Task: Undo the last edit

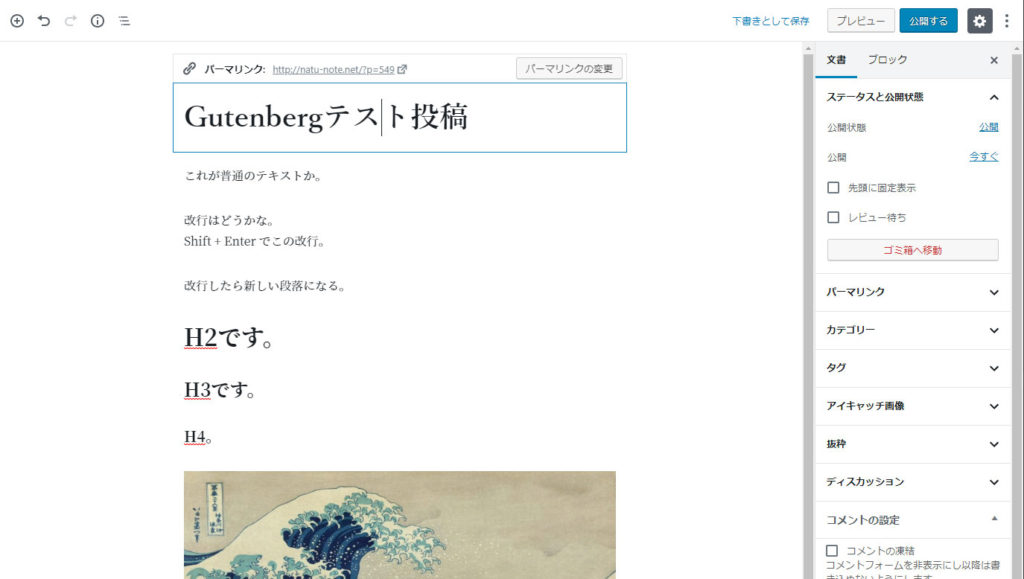Action: [44, 21]
